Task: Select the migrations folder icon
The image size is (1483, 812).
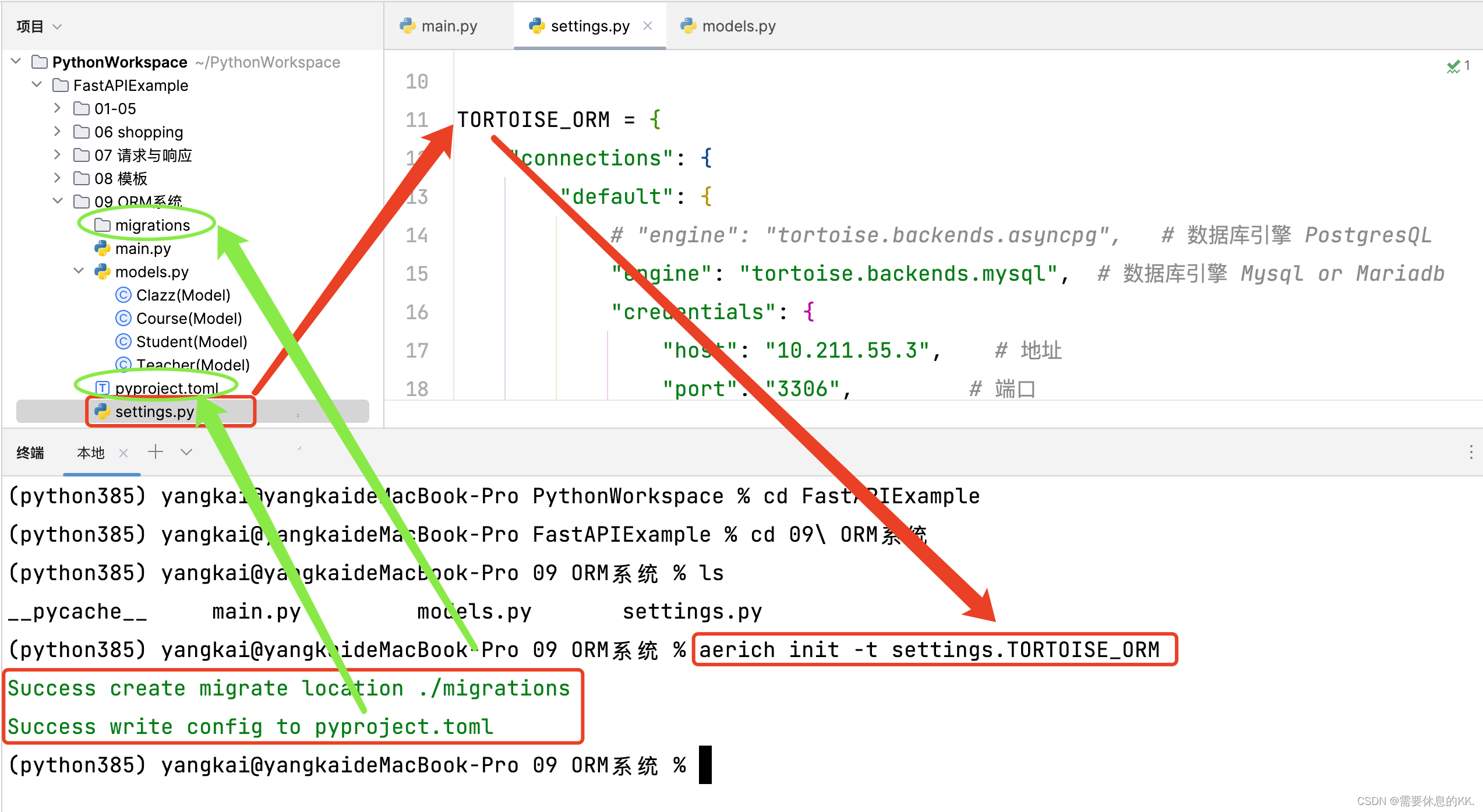Action: (102, 225)
